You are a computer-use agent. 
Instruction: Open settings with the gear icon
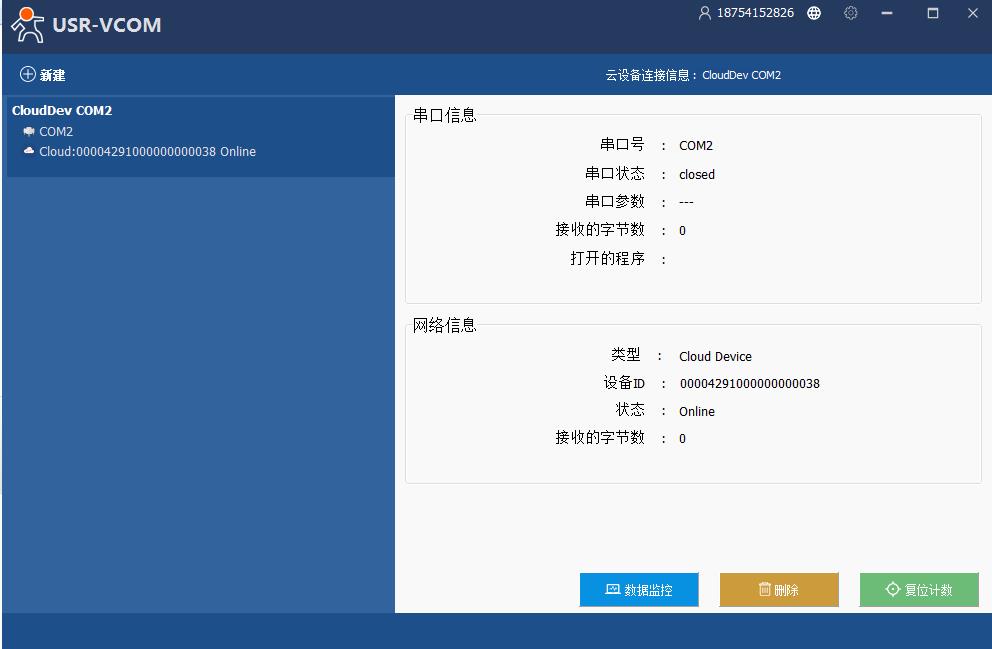coord(851,13)
